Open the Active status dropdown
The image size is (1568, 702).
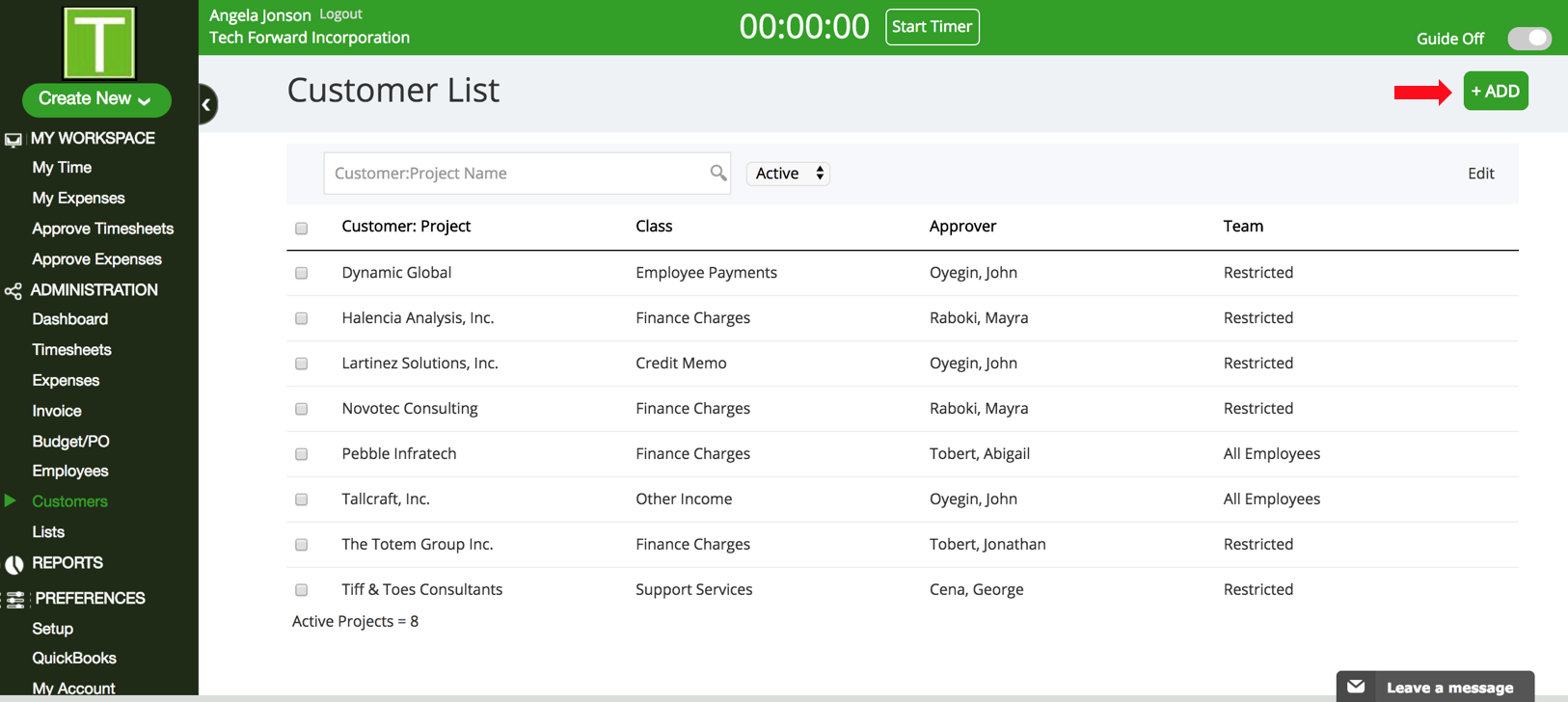pos(788,174)
